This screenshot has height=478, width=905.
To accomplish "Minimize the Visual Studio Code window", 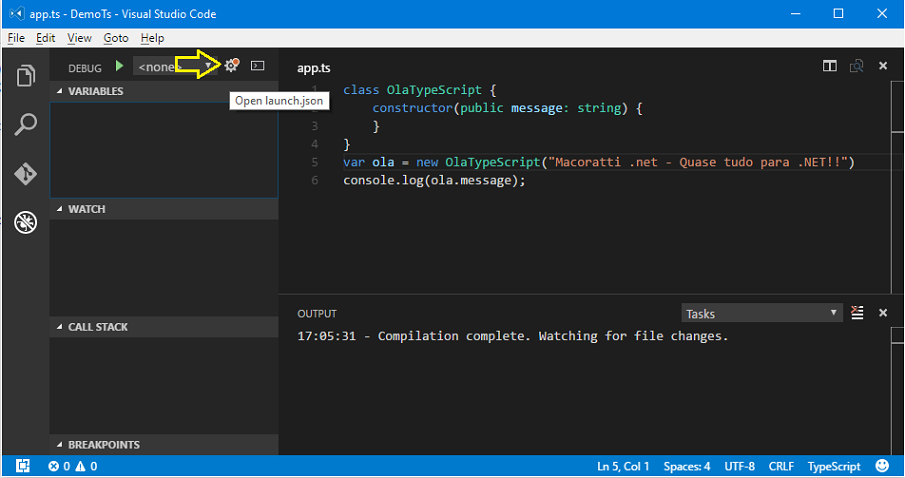I will [x=795, y=13].
